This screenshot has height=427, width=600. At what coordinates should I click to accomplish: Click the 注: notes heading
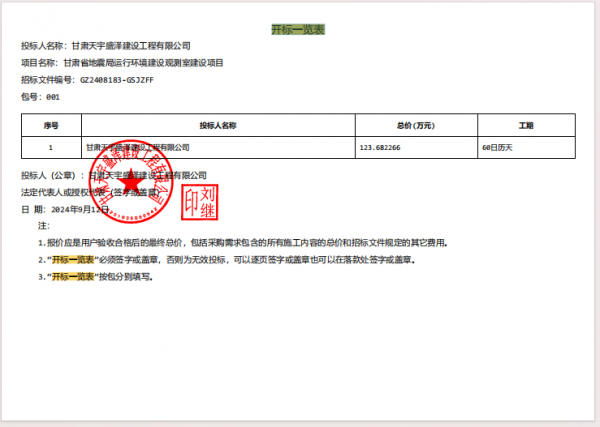[x=43, y=226]
